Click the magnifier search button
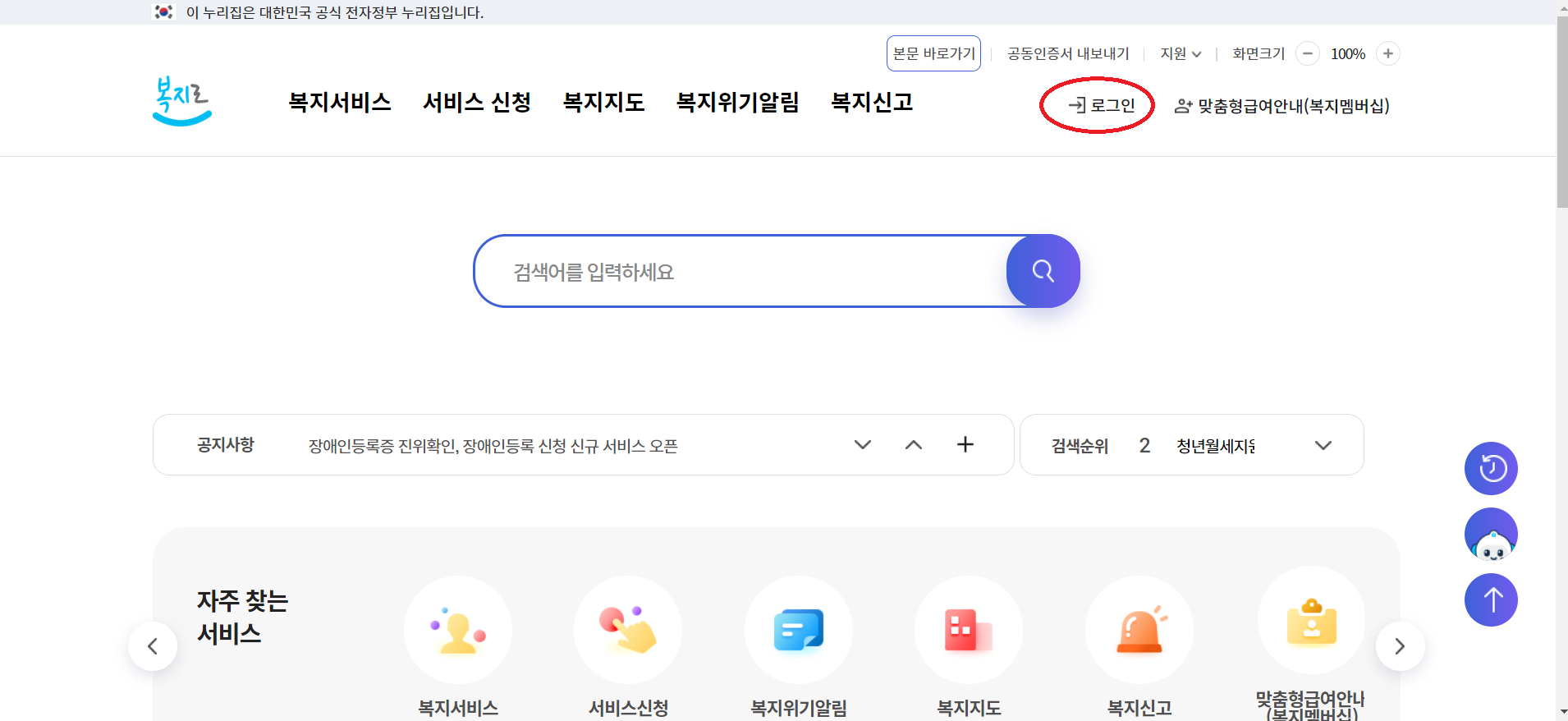1568x721 pixels. 1043,271
